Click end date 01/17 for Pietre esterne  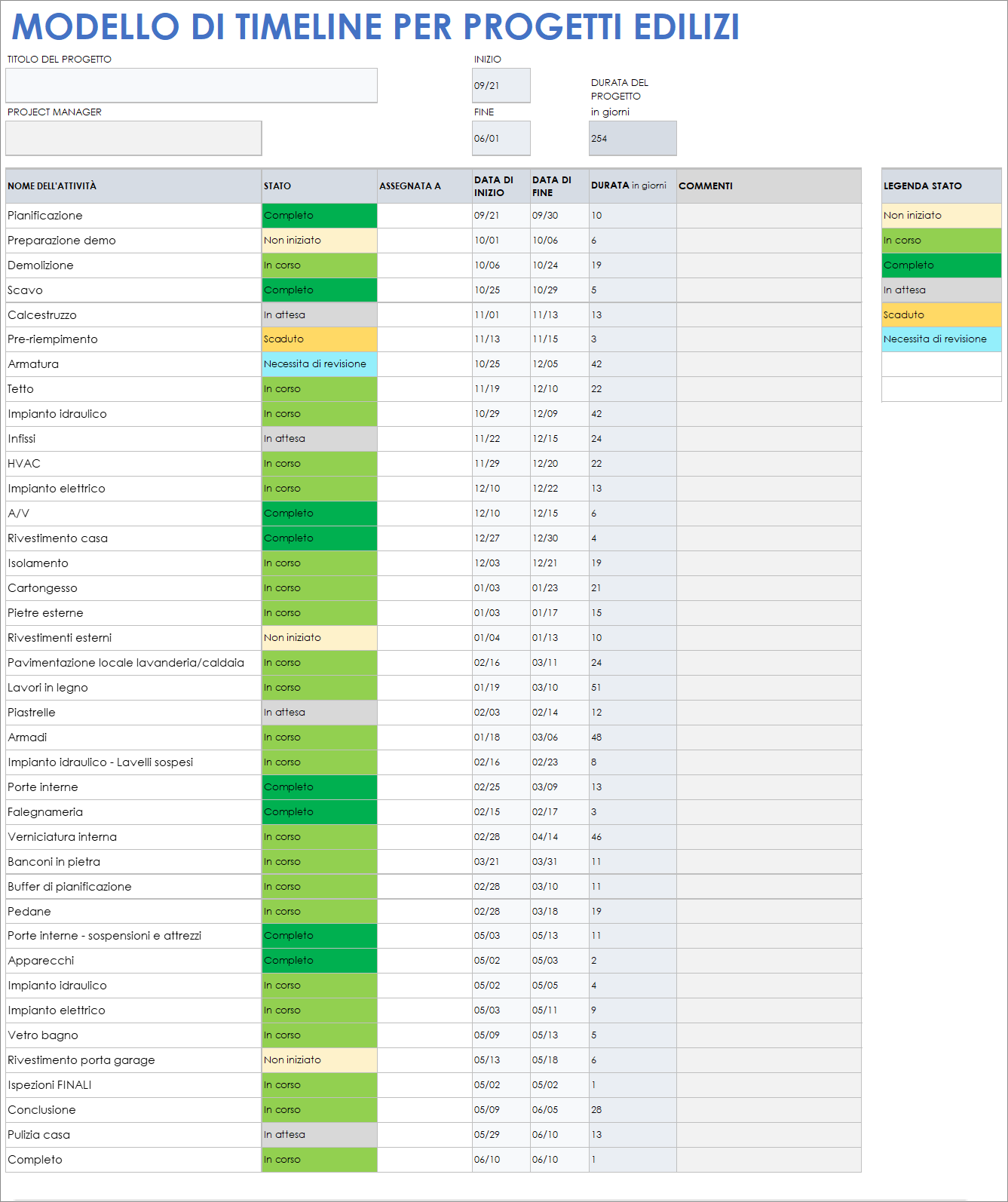click(x=559, y=613)
